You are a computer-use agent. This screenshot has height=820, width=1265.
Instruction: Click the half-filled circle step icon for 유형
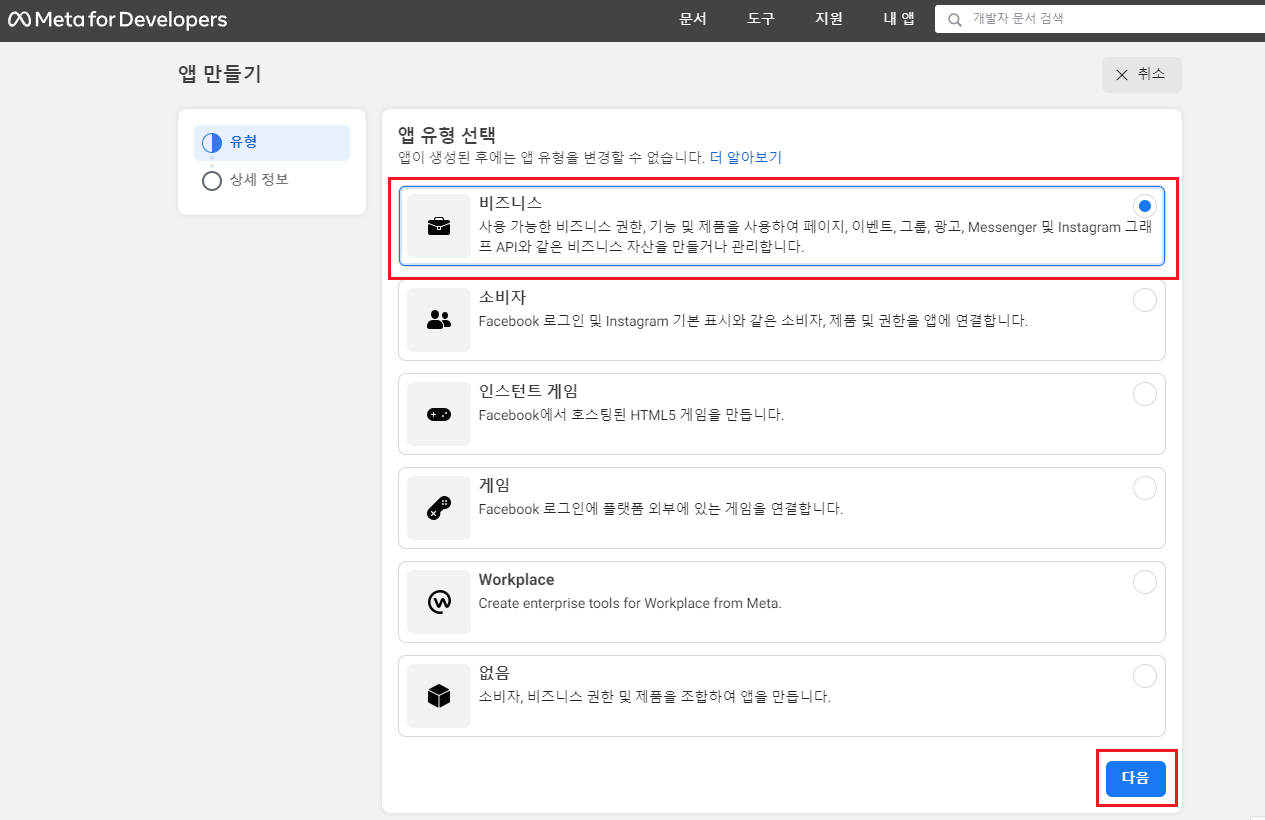(x=212, y=143)
